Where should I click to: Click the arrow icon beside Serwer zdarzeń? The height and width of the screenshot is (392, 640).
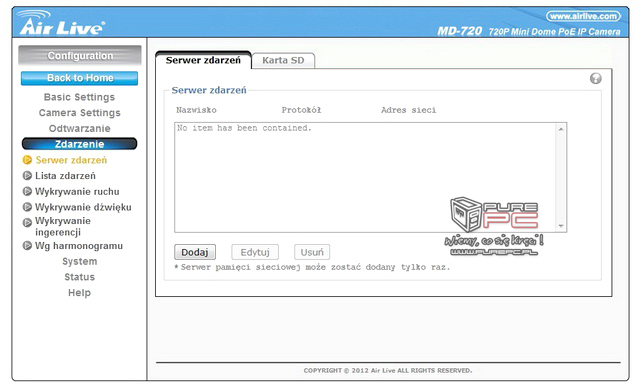pyautogui.click(x=27, y=160)
